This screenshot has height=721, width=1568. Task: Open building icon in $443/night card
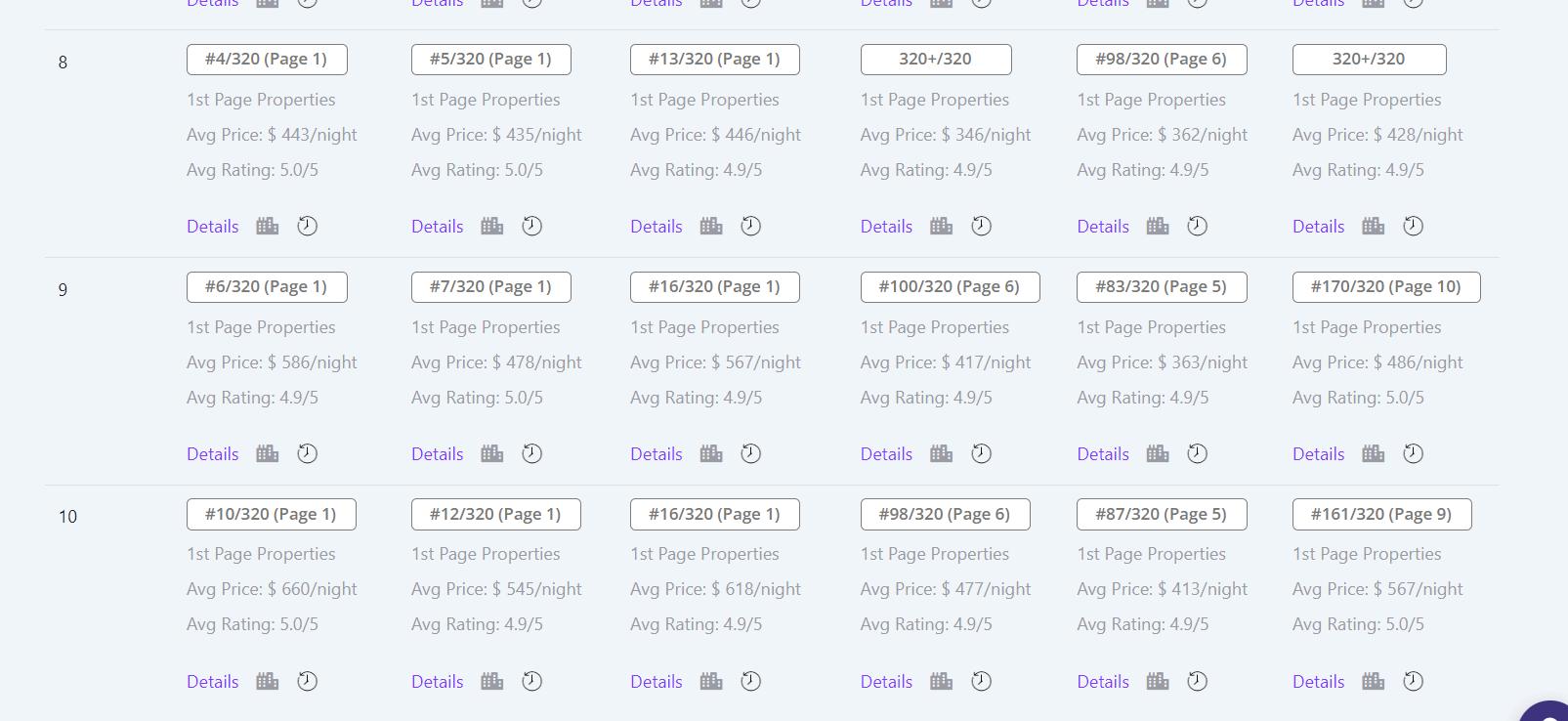[x=268, y=226]
